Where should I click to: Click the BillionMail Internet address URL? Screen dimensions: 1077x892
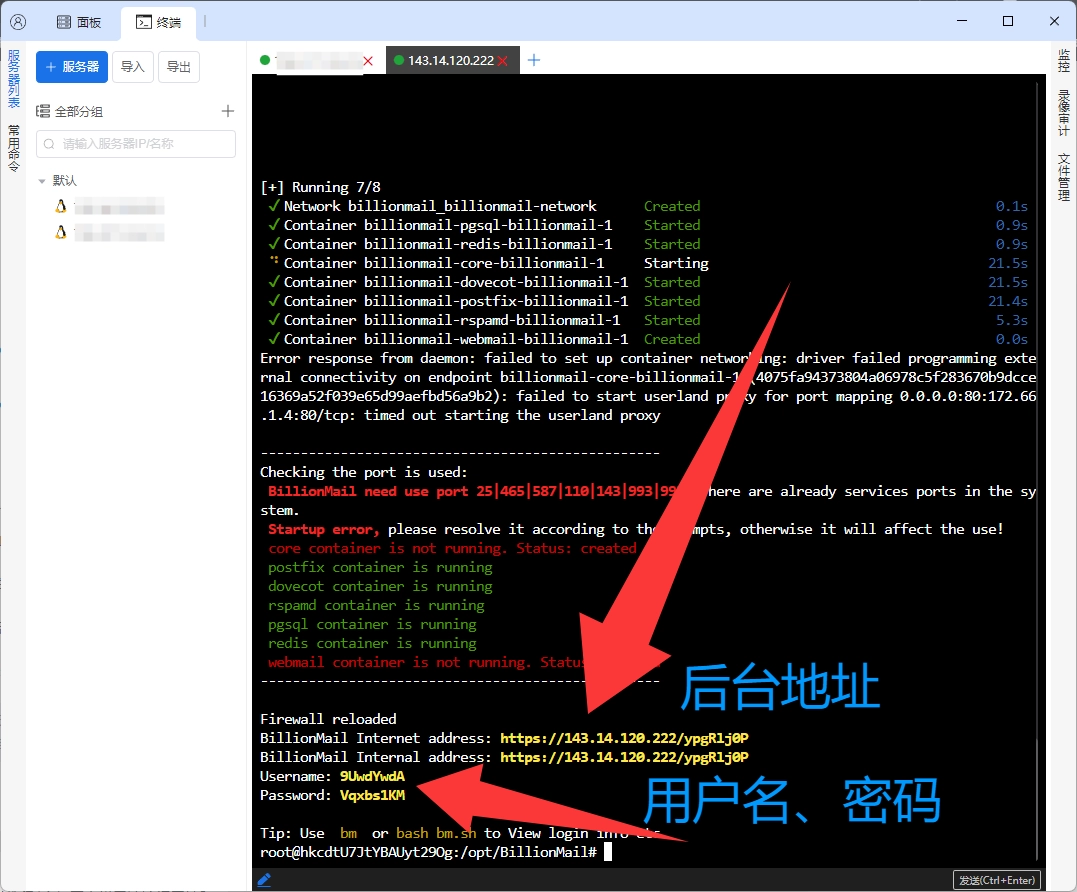tap(624, 738)
